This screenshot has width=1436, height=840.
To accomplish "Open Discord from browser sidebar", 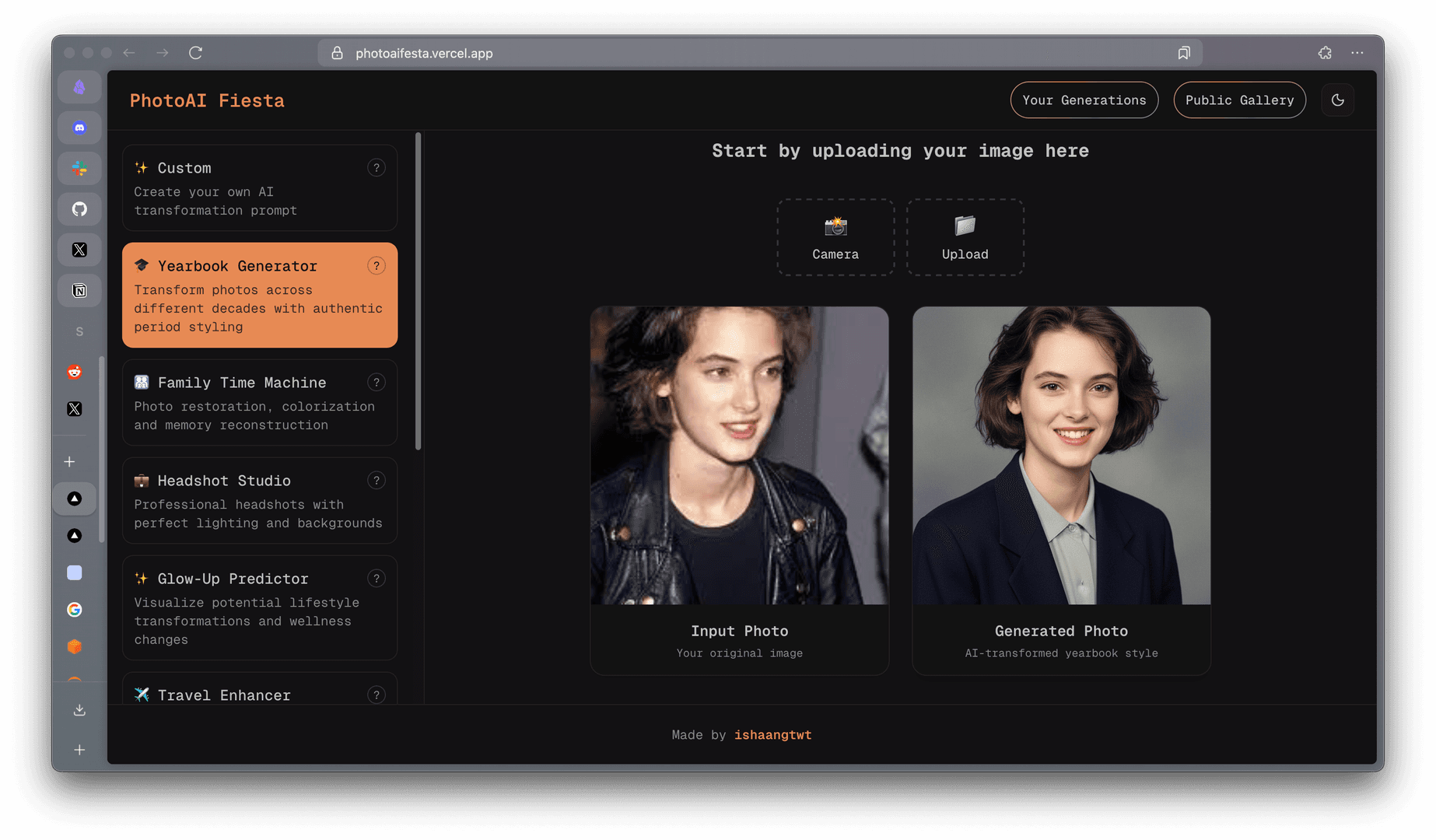I will [79, 128].
